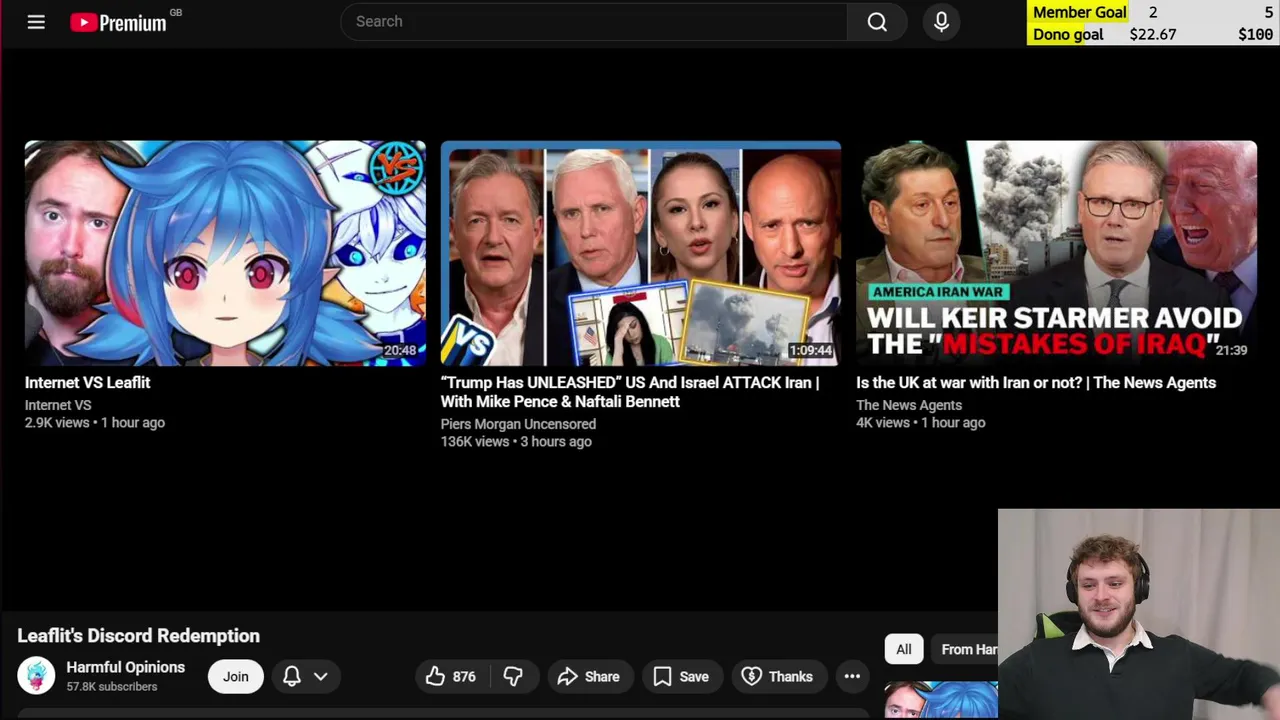
Task: Open Piers Morgan Uncensored channel link
Action: click(x=518, y=424)
